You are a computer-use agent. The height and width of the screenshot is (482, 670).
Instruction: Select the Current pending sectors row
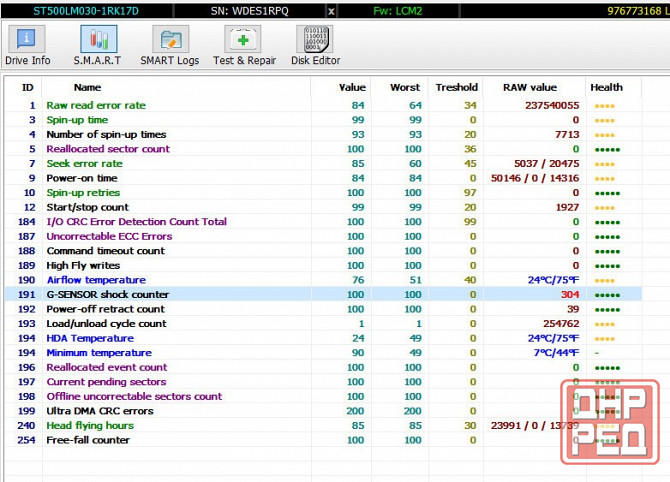323,381
